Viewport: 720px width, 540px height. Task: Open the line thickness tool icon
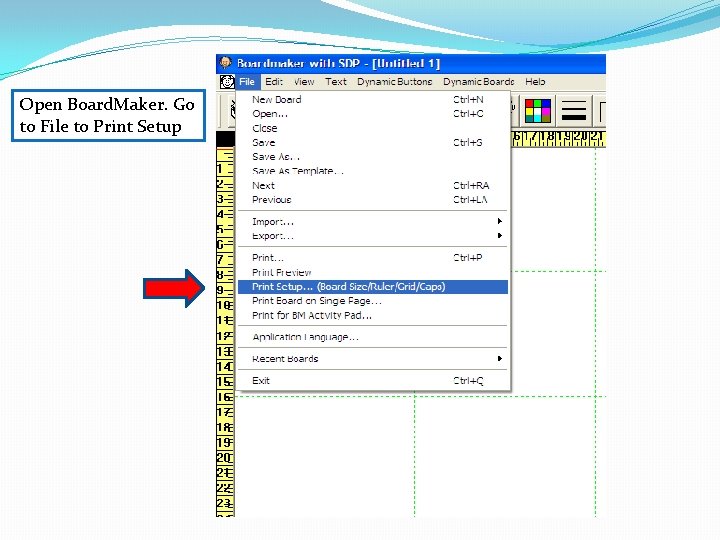[574, 111]
